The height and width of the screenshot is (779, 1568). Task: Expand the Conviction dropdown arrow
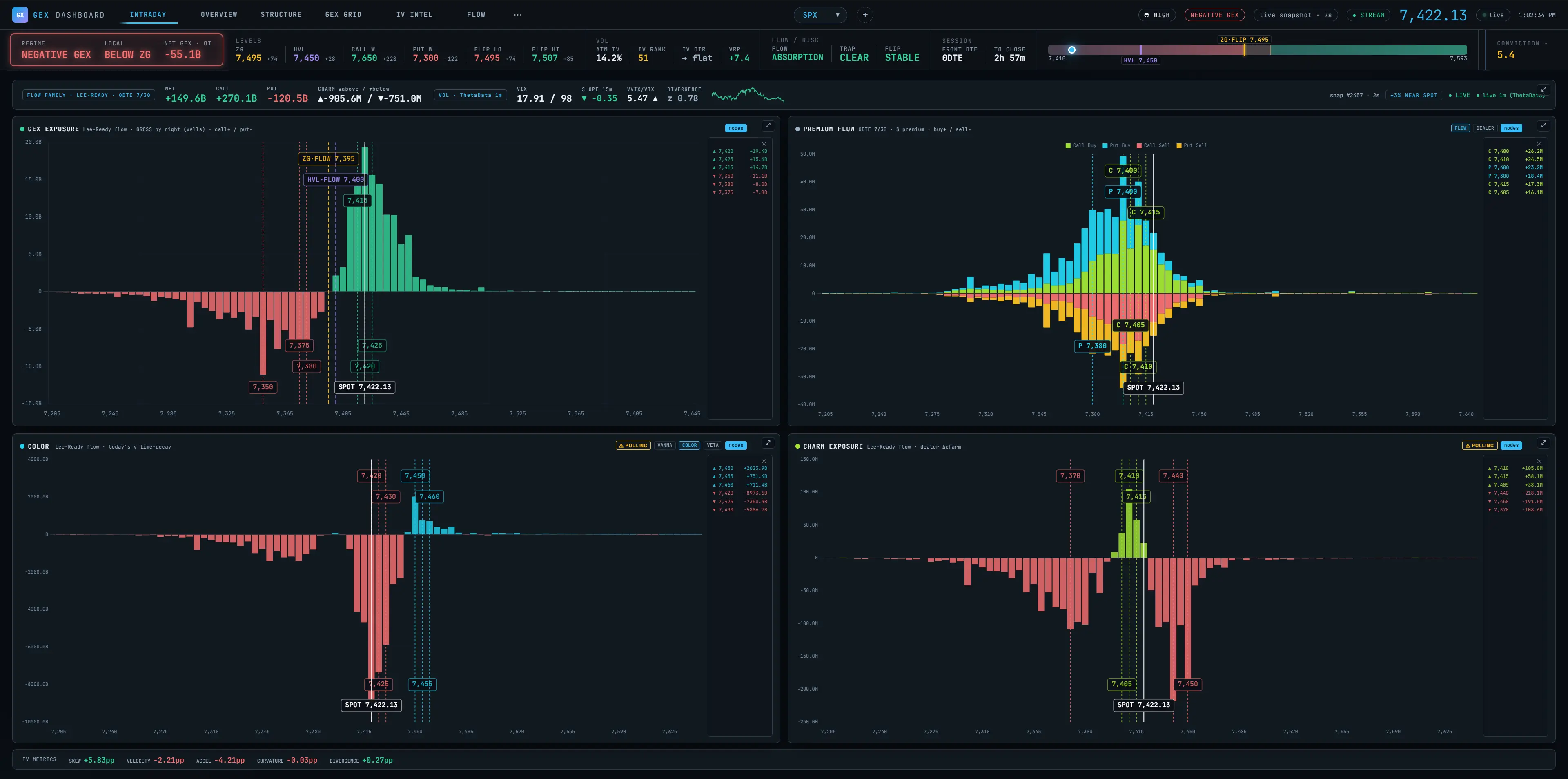pos(1546,43)
